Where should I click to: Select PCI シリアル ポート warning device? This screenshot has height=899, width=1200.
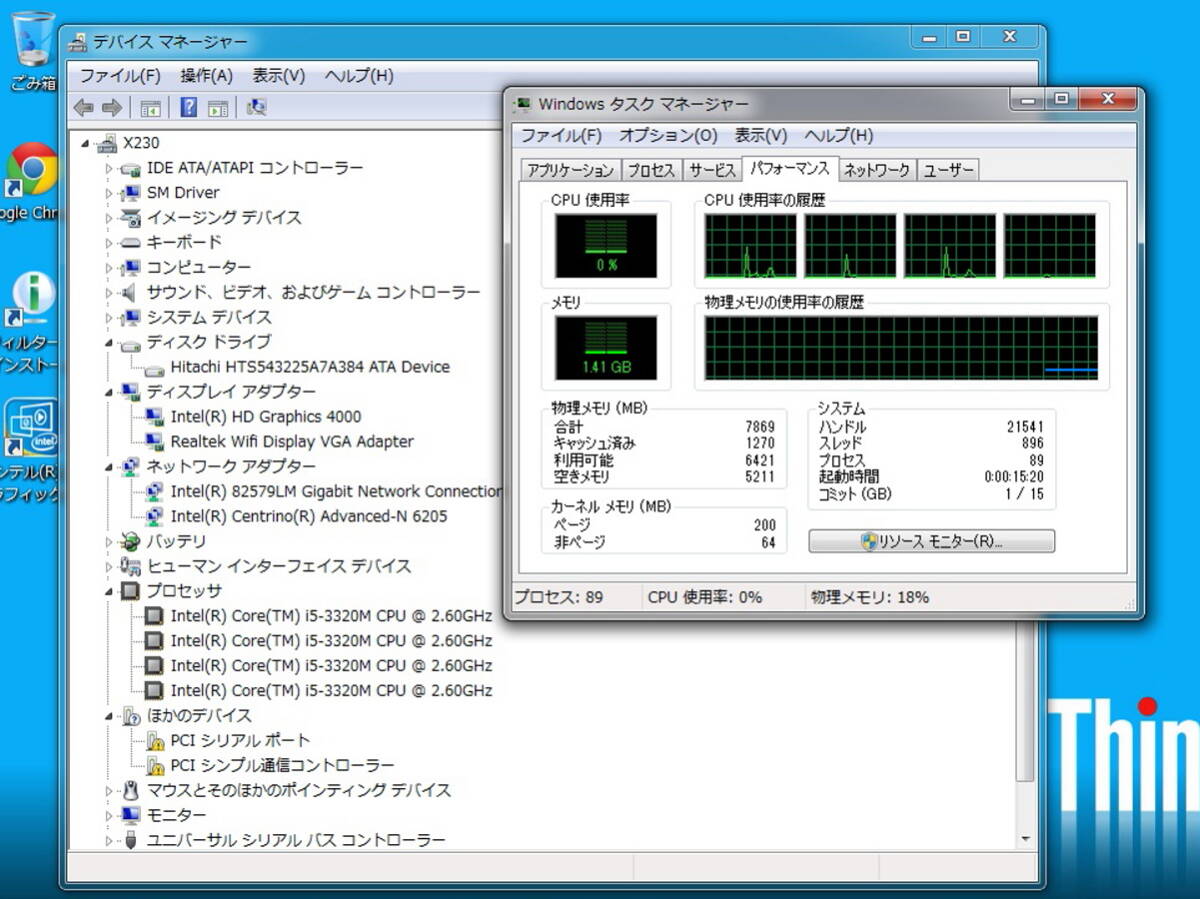[240, 741]
